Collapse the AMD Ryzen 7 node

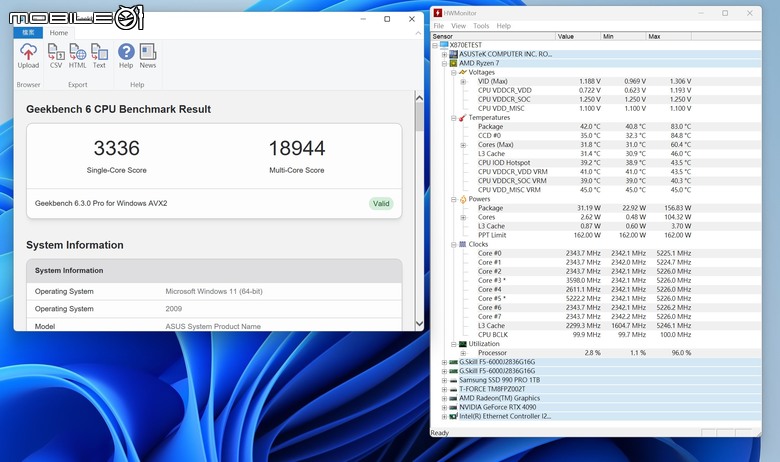click(x=444, y=63)
